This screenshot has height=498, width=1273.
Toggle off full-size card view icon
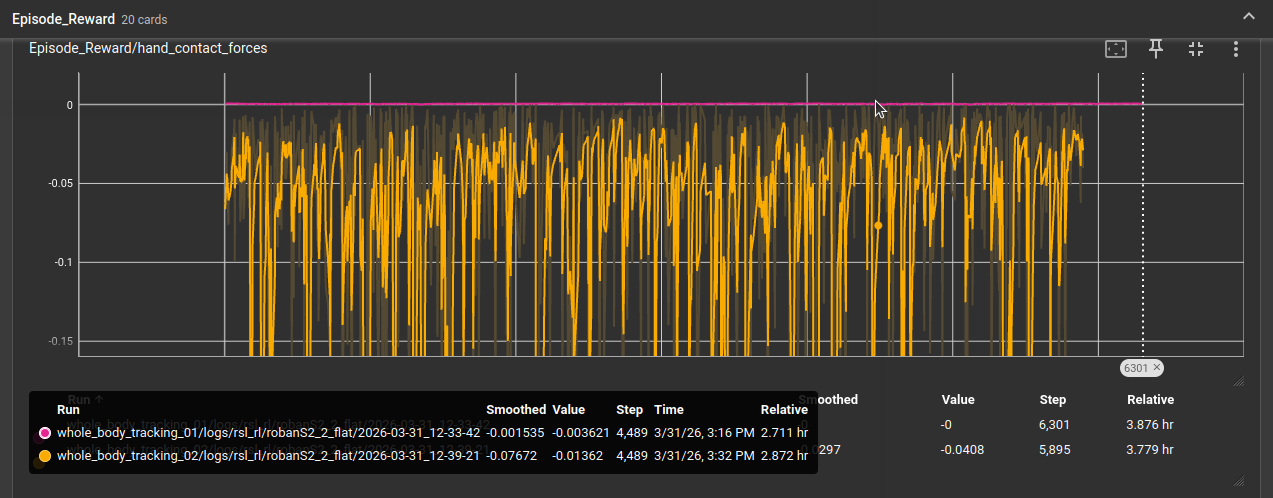1196,49
